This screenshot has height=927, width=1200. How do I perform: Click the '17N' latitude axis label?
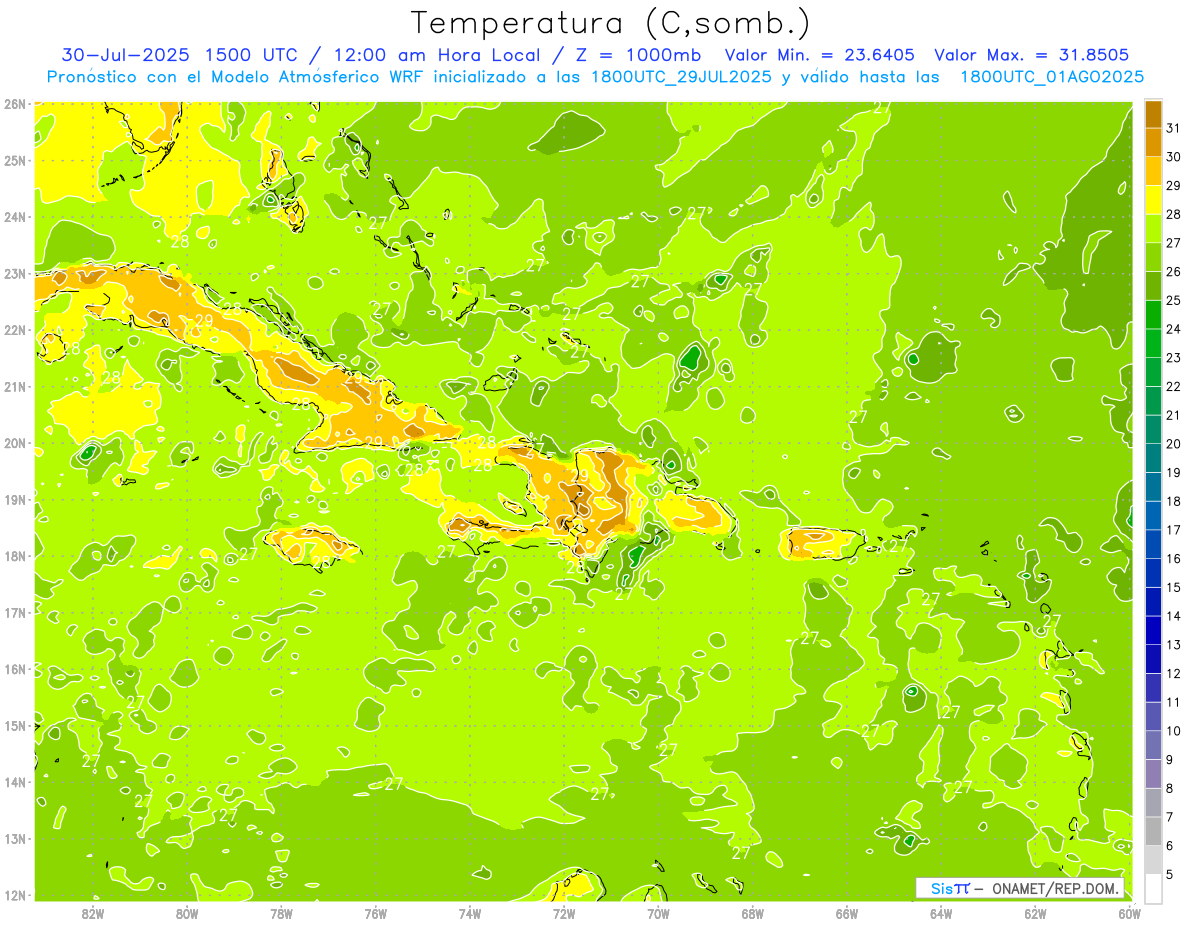pyautogui.click(x=15, y=612)
